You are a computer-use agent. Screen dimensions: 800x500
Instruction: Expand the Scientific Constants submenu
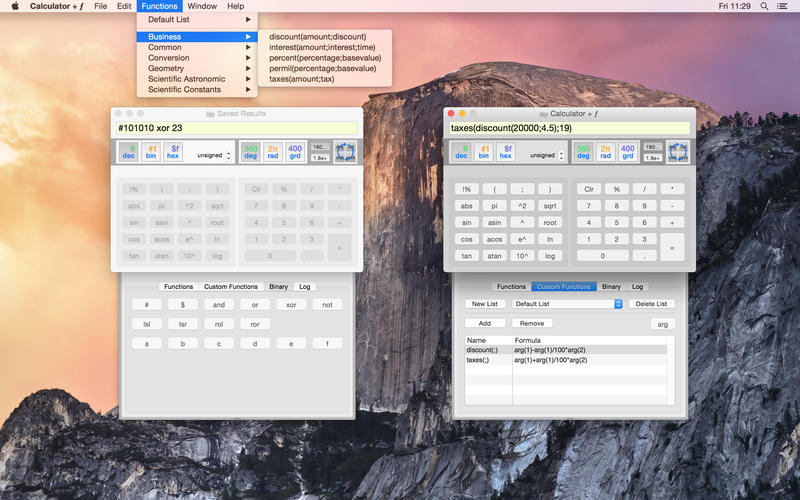pos(197,89)
